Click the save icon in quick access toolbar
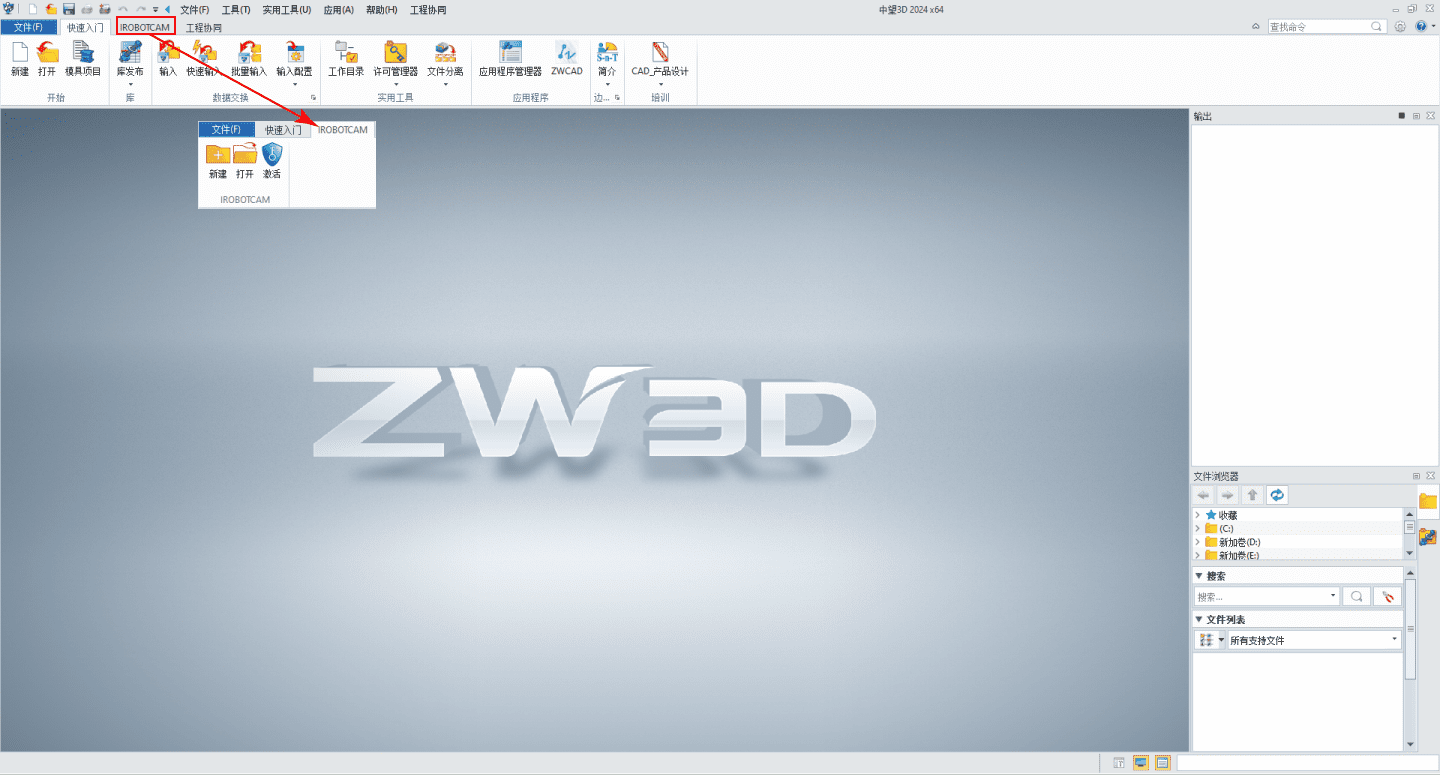This screenshot has width=1440, height=775. click(69, 9)
